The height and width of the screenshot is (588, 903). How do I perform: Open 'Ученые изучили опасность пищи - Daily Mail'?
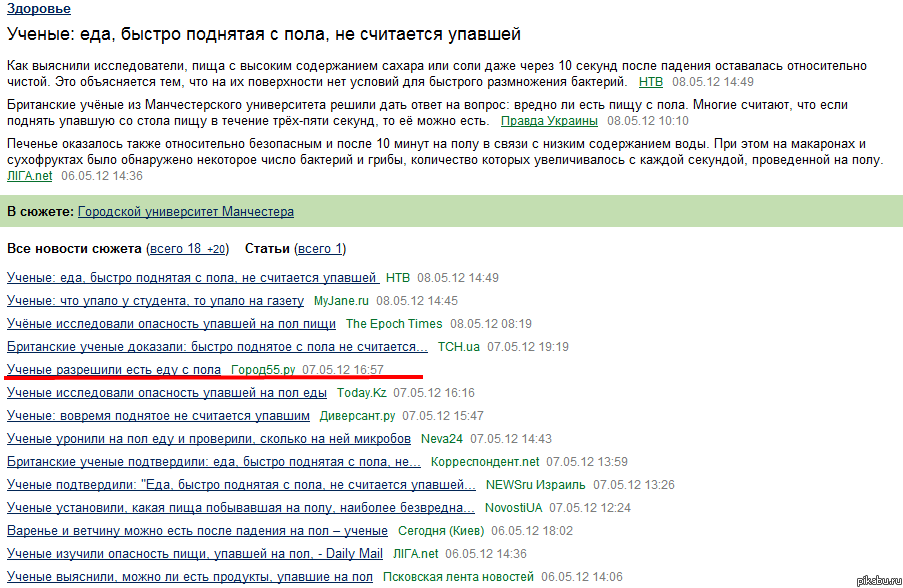[x=195, y=553]
